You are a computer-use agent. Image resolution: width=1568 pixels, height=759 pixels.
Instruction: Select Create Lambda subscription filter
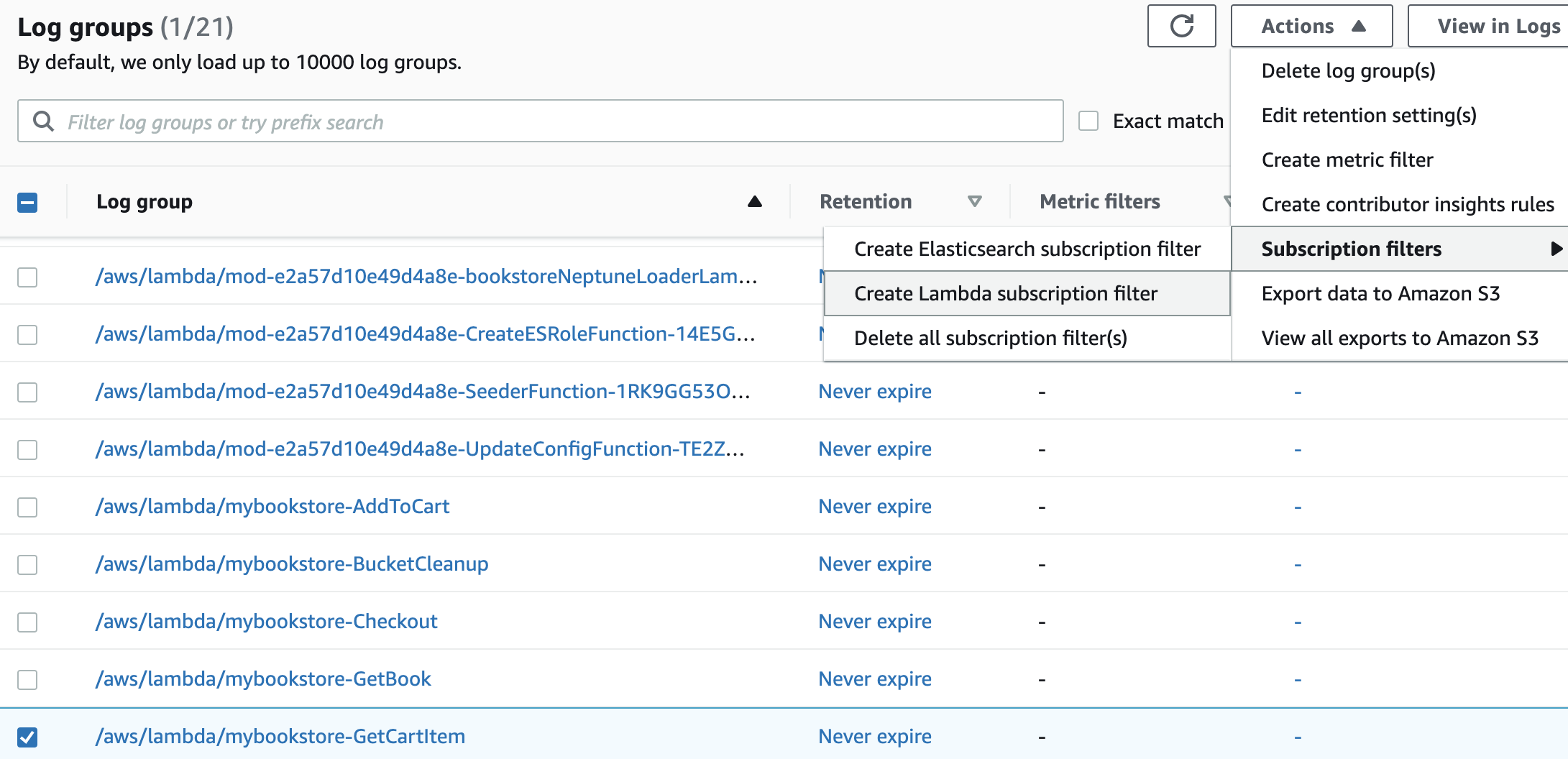click(1027, 293)
